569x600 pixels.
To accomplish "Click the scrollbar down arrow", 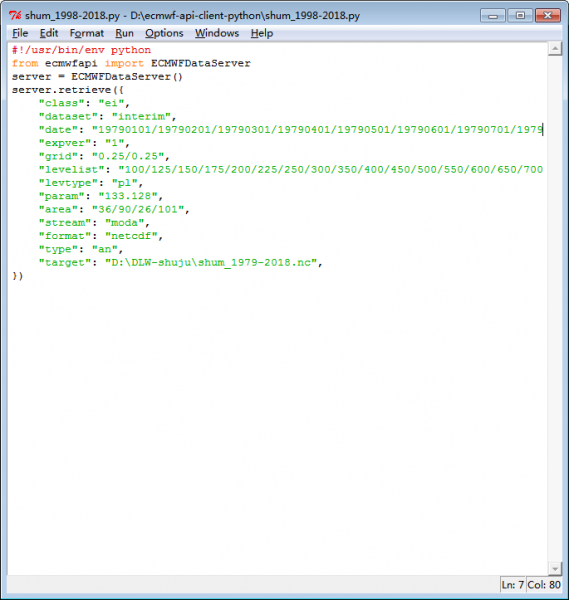I will coord(555,569).
